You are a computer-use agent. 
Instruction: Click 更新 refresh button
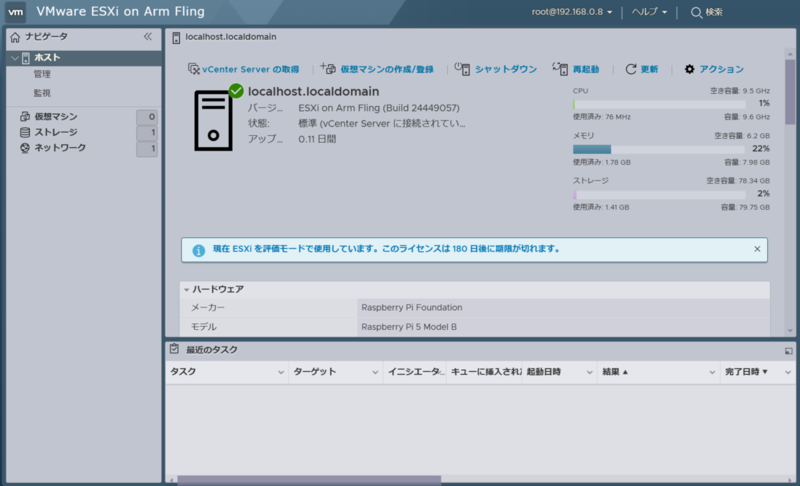click(641, 69)
